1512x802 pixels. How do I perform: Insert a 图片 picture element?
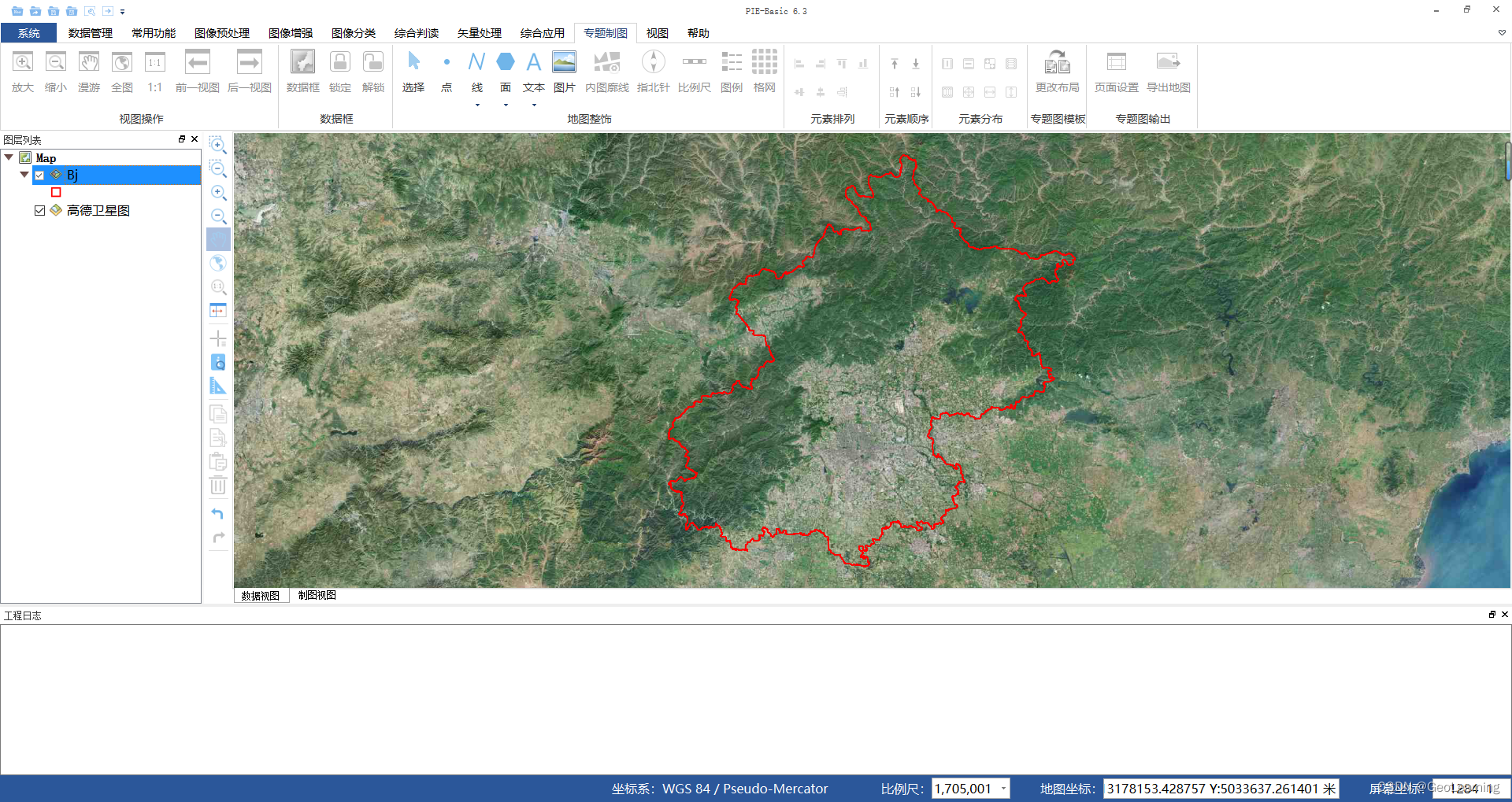[565, 72]
